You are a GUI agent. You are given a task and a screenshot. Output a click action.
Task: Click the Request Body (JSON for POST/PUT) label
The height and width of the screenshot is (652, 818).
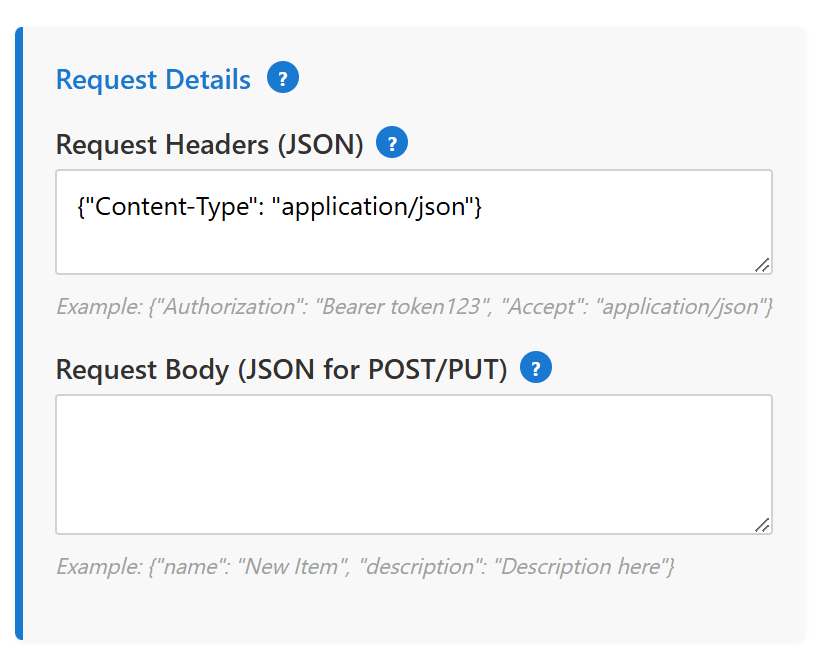[x=282, y=370]
